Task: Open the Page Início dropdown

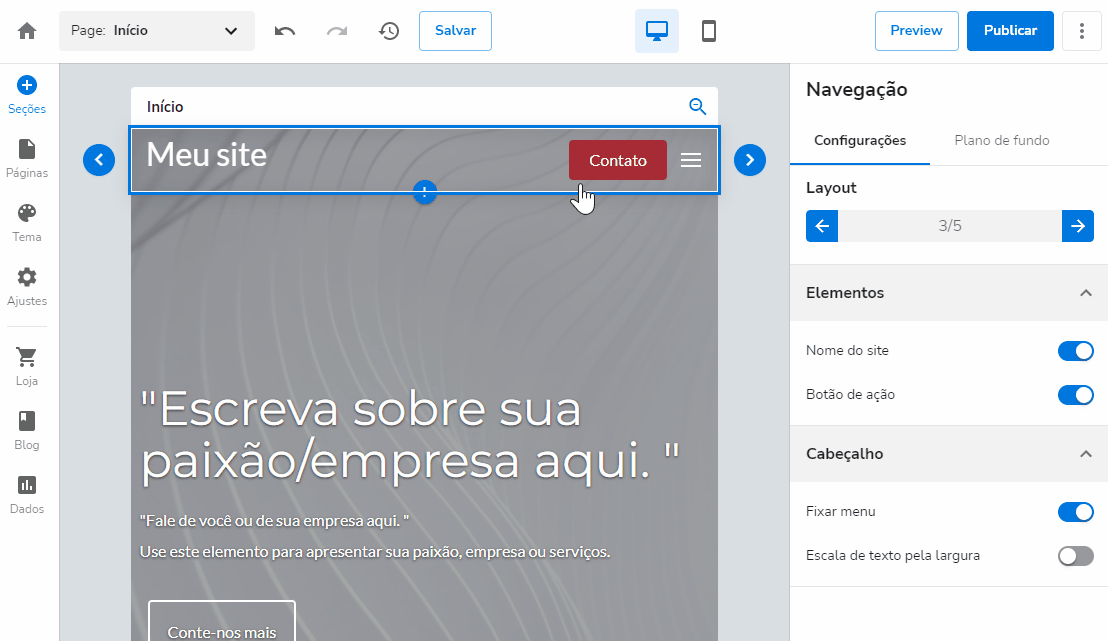Action: pos(157,30)
